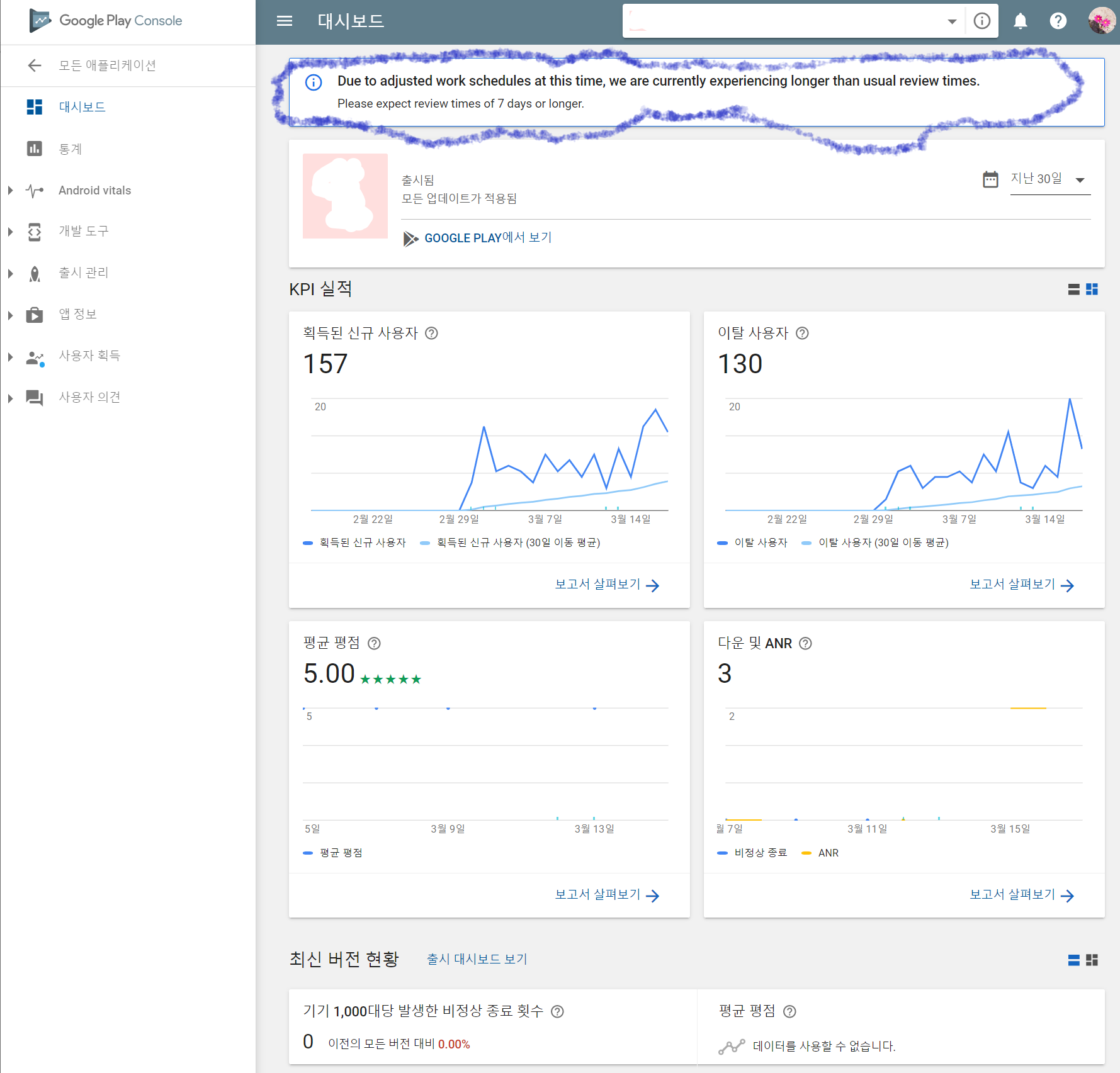Select 대시보드 in the sidebar
The image size is (1120, 1073).
click(82, 107)
